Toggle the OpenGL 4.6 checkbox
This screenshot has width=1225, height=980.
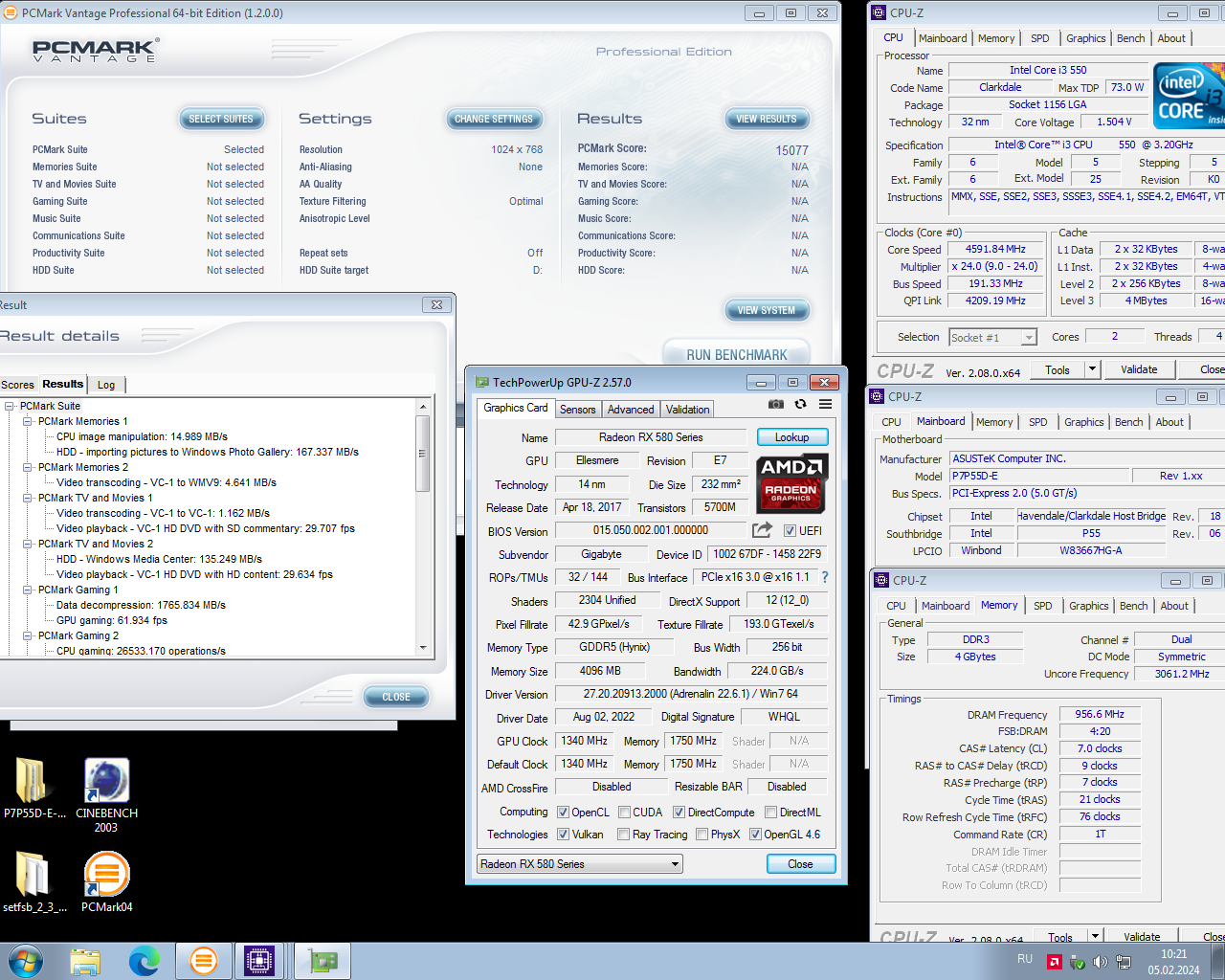(x=755, y=835)
